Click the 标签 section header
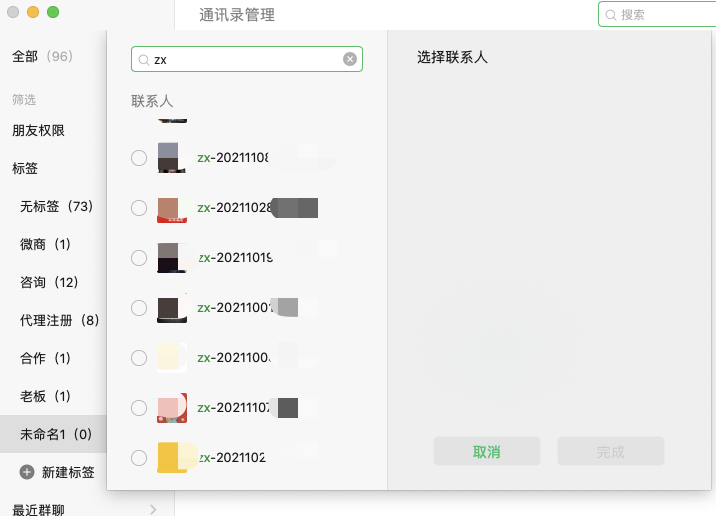The height and width of the screenshot is (516, 716). 25,168
